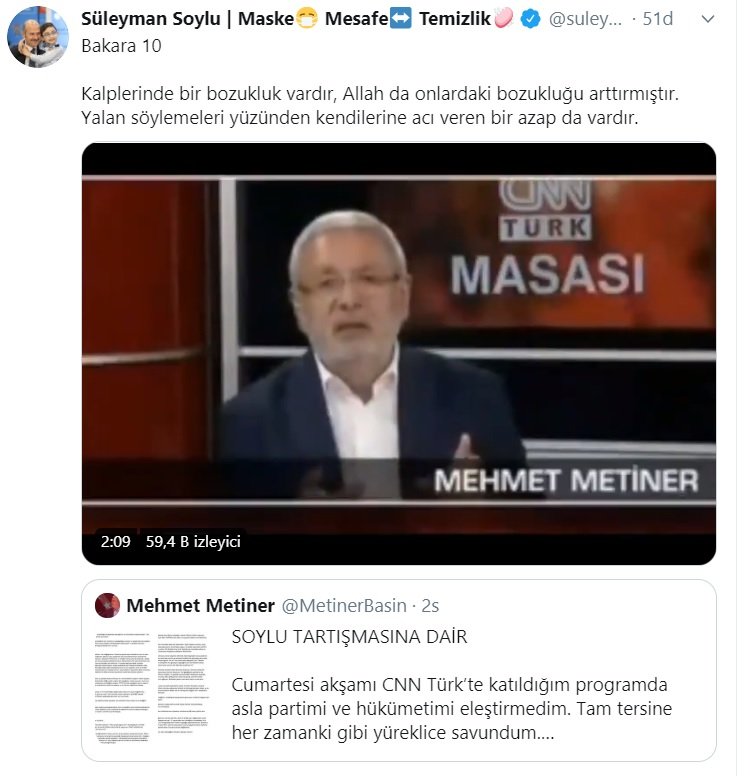Click the @suley... username handle
750x776 pixels.
pos(585,19)
